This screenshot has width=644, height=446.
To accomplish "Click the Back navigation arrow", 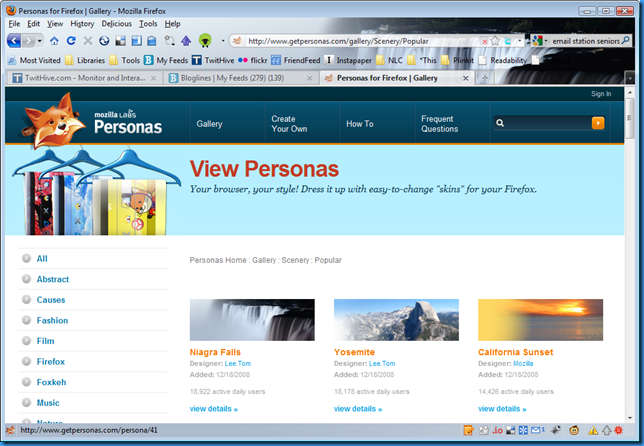I will [14, 41].
